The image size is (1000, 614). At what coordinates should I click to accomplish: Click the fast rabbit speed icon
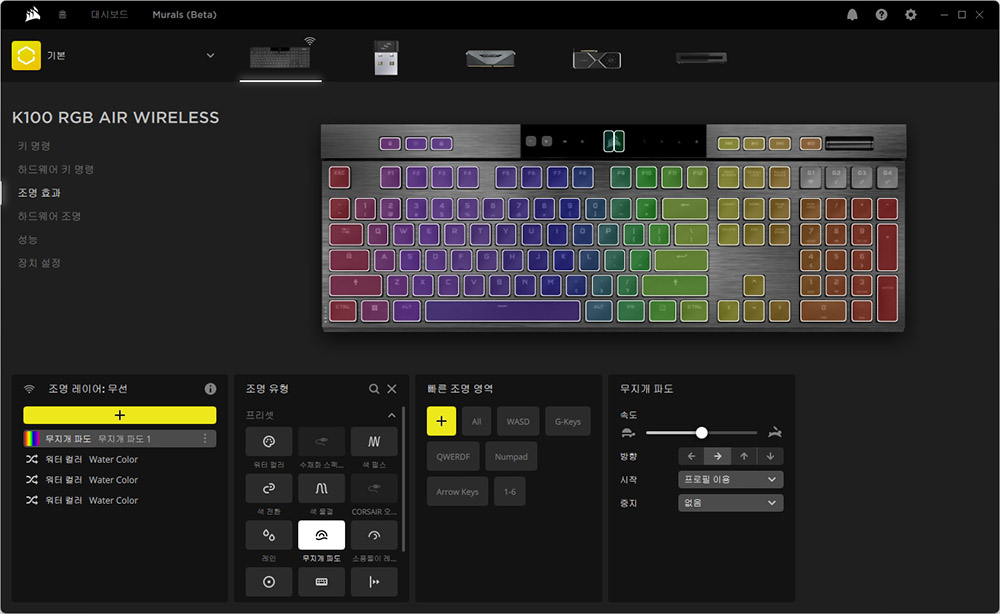[775, 433]
